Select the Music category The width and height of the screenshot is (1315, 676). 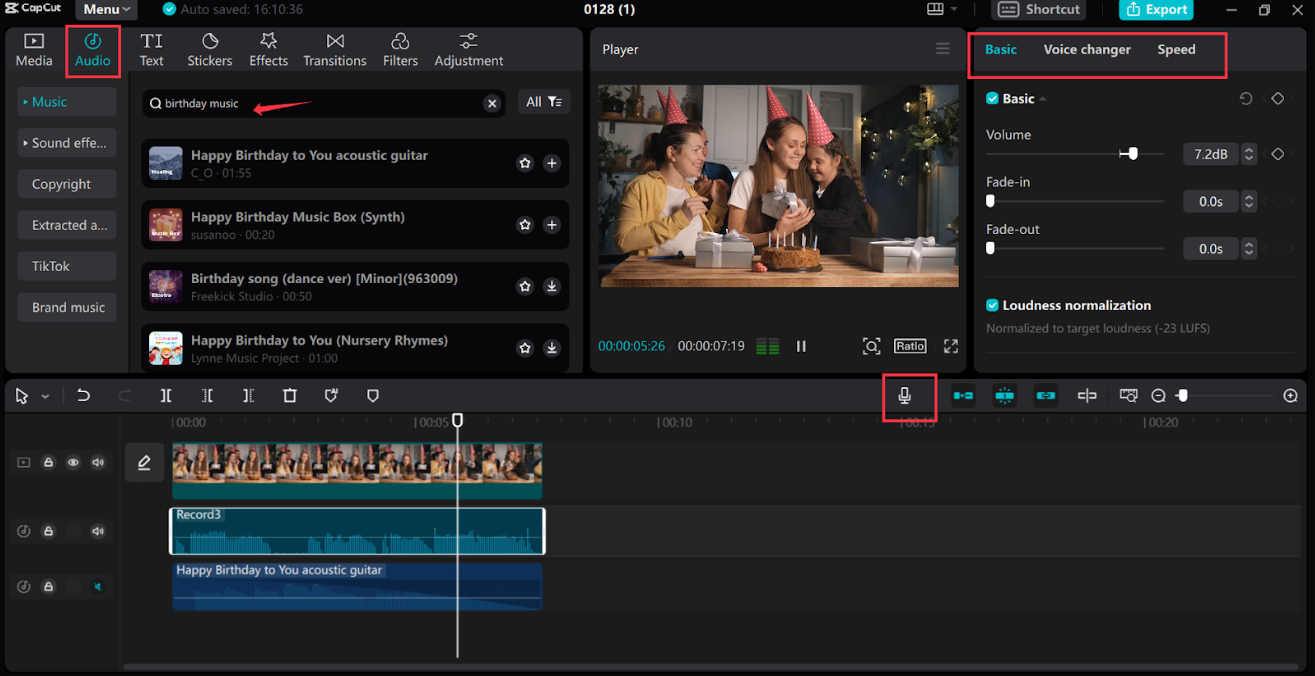[x=67, y=102]
